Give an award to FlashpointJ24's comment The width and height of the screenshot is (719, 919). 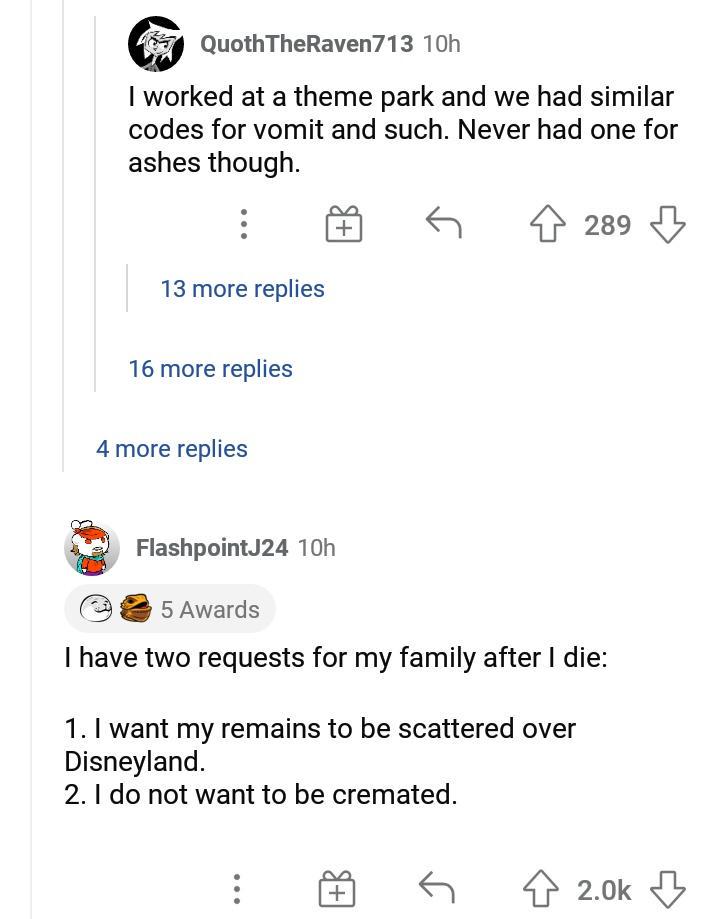tap(337, 886)
